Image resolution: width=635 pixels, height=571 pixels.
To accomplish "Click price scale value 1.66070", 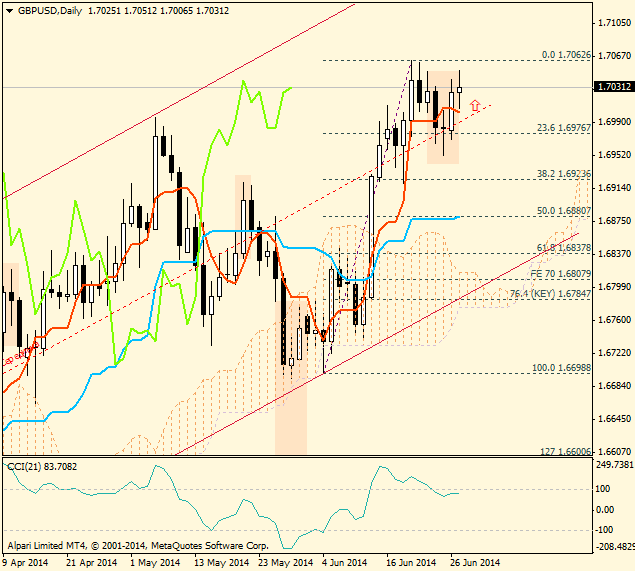I will point(614,452).
